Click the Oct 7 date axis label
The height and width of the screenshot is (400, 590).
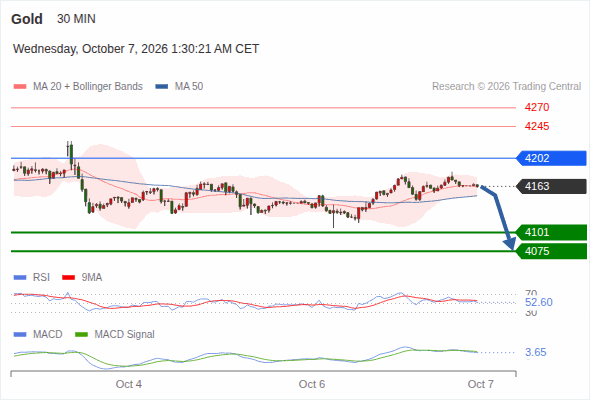pyautogui.click(x=481, y=384)
